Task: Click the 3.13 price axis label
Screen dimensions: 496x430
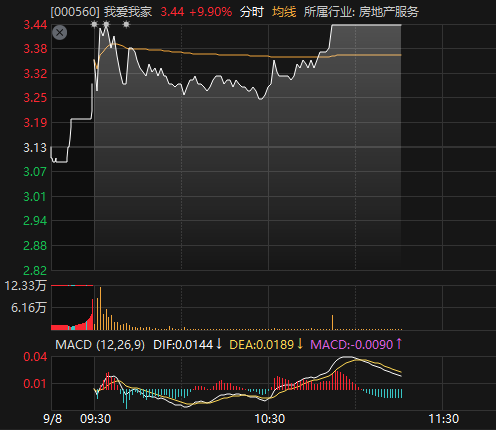Action: 35,147
